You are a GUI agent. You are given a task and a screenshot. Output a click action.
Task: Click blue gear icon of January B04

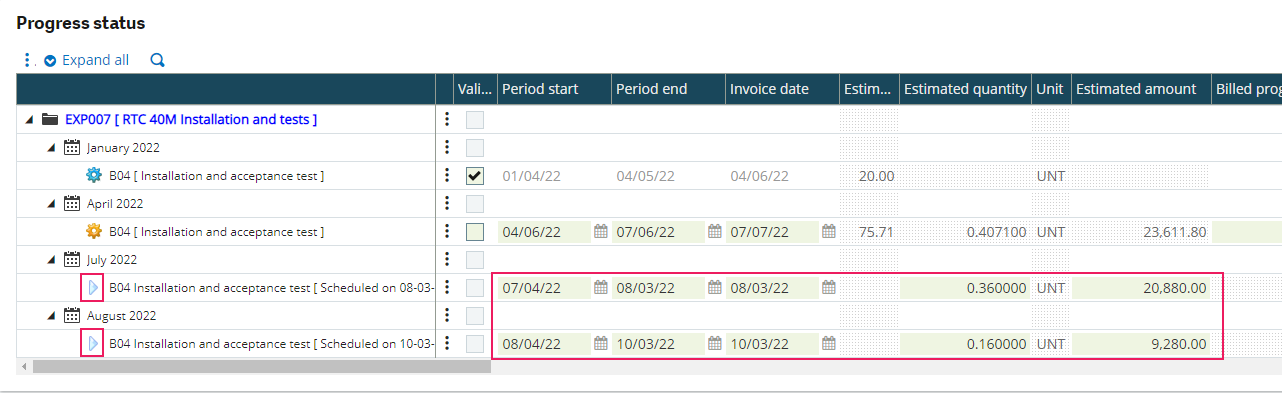click(x=94, y=175)
